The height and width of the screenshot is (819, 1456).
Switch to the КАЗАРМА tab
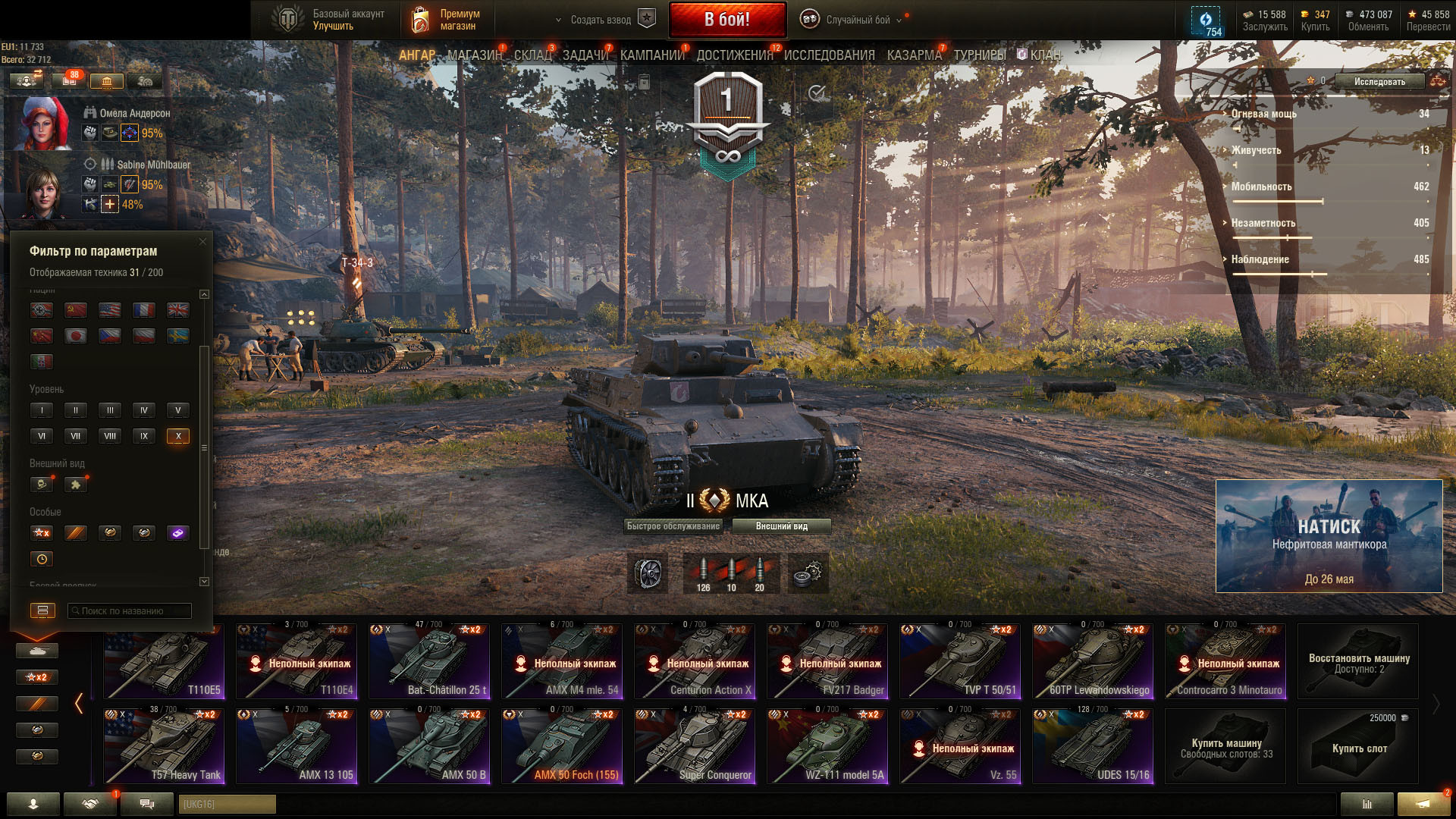914,55
